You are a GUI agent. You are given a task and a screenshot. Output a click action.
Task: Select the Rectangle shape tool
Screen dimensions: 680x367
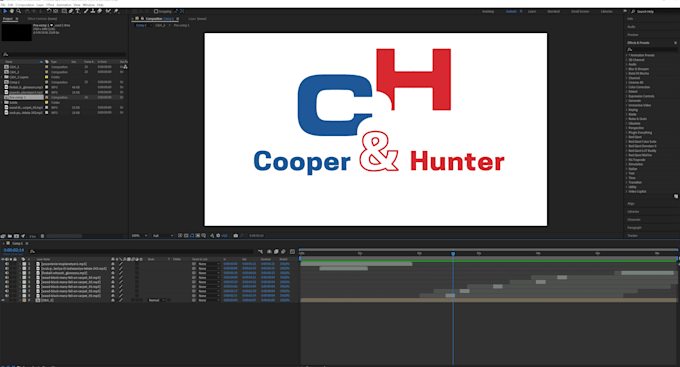[x=64, y=11]
